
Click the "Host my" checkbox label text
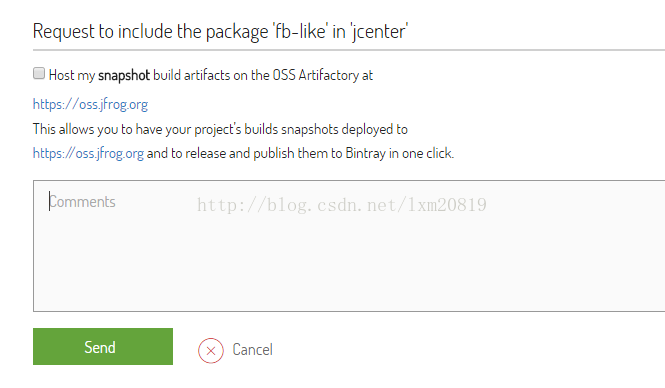click(x=72, y=75)
